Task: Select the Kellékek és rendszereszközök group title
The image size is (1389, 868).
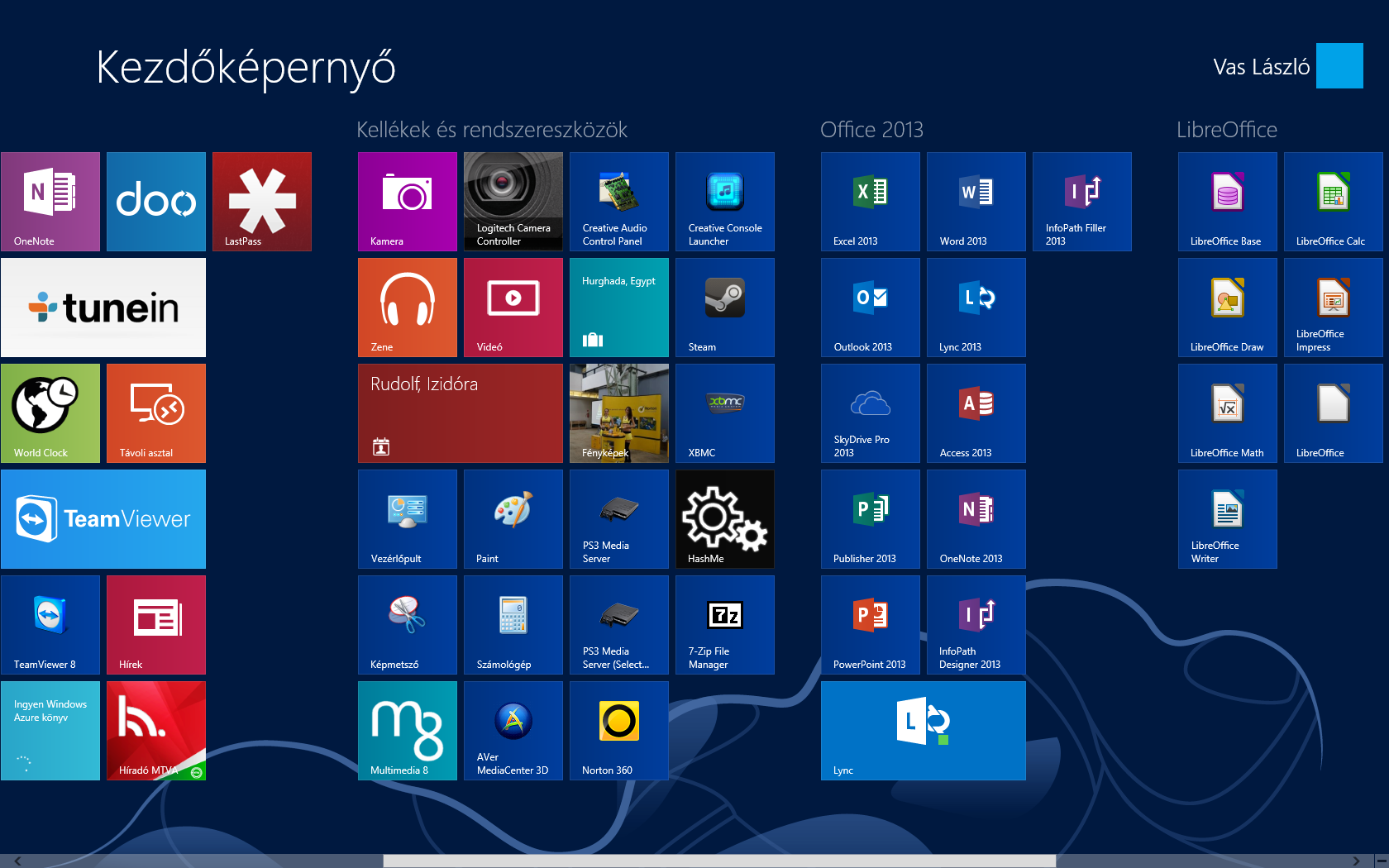Action: 492,130
